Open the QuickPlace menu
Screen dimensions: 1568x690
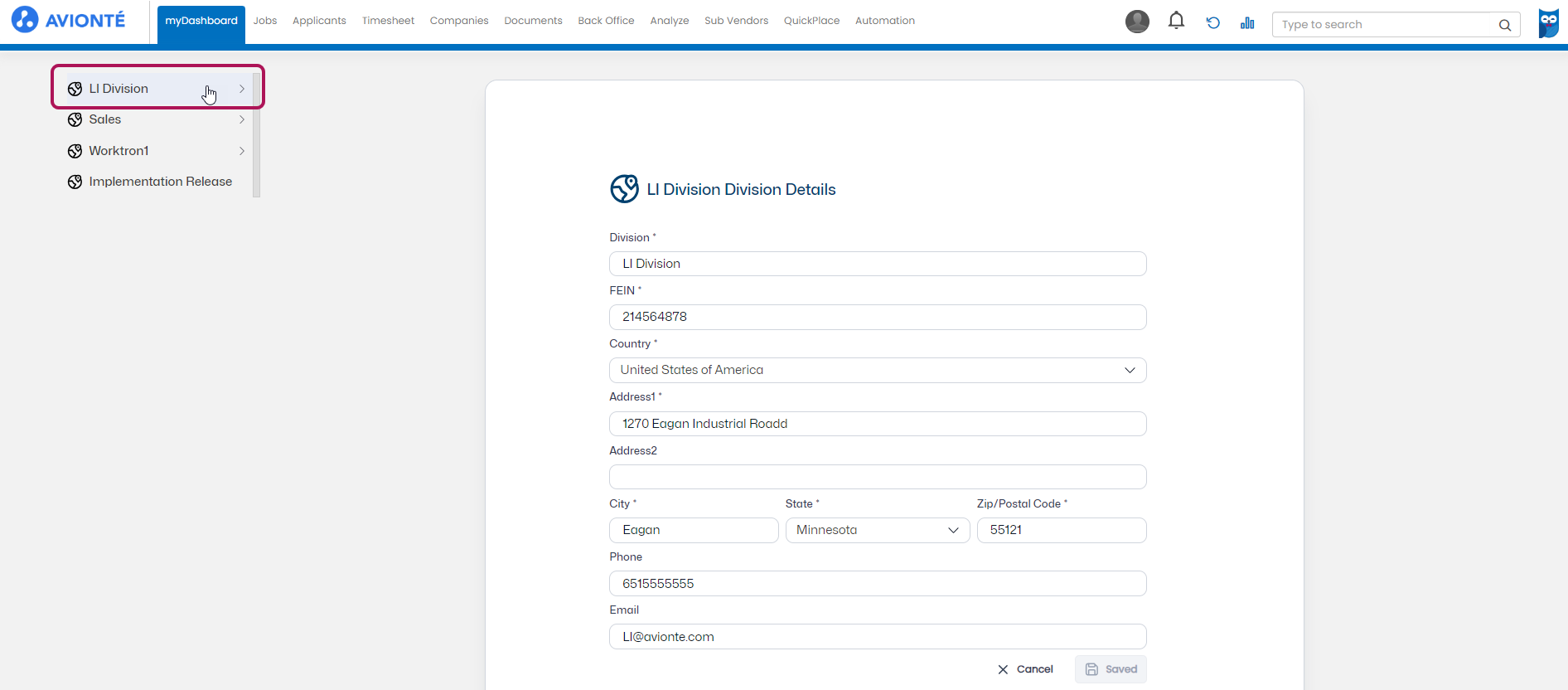tap(811, 21)
